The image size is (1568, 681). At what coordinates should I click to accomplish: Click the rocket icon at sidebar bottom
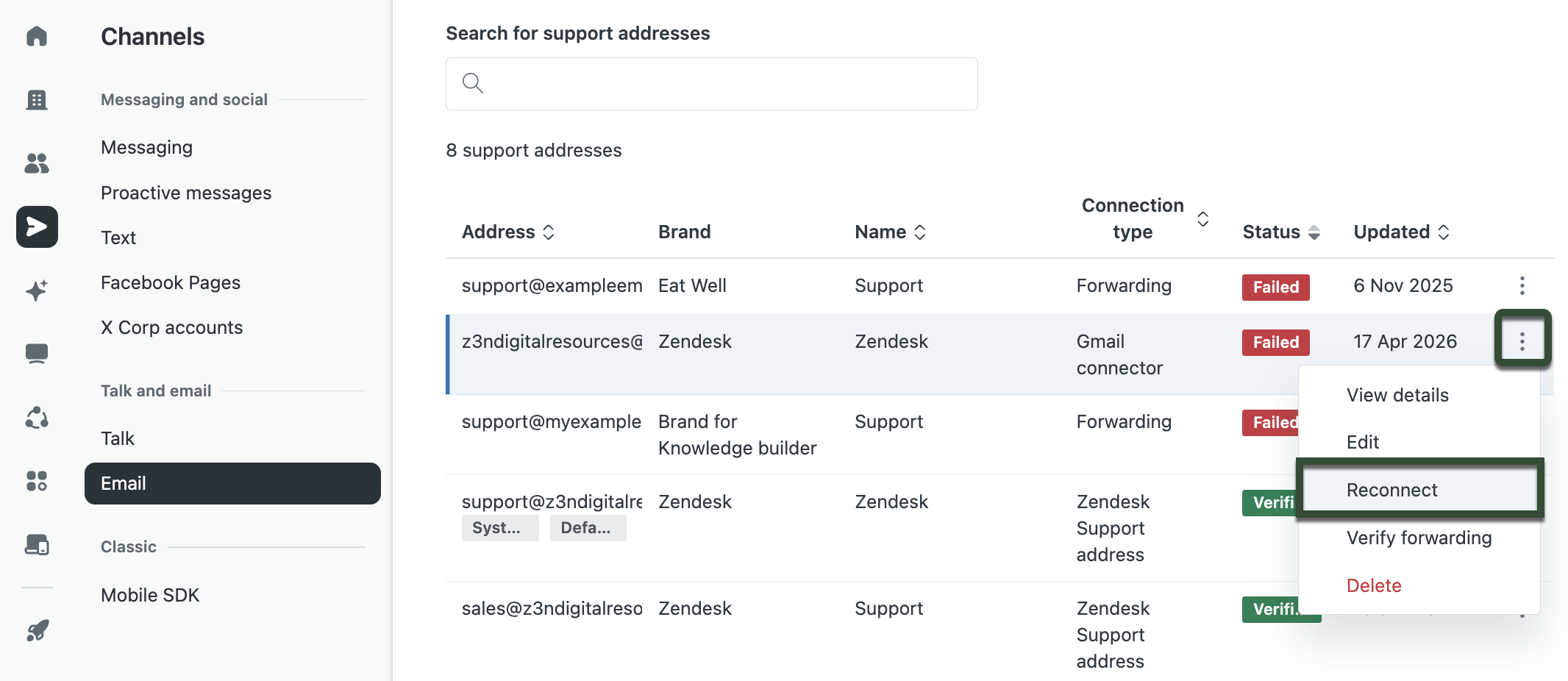[x=37, y=630]
